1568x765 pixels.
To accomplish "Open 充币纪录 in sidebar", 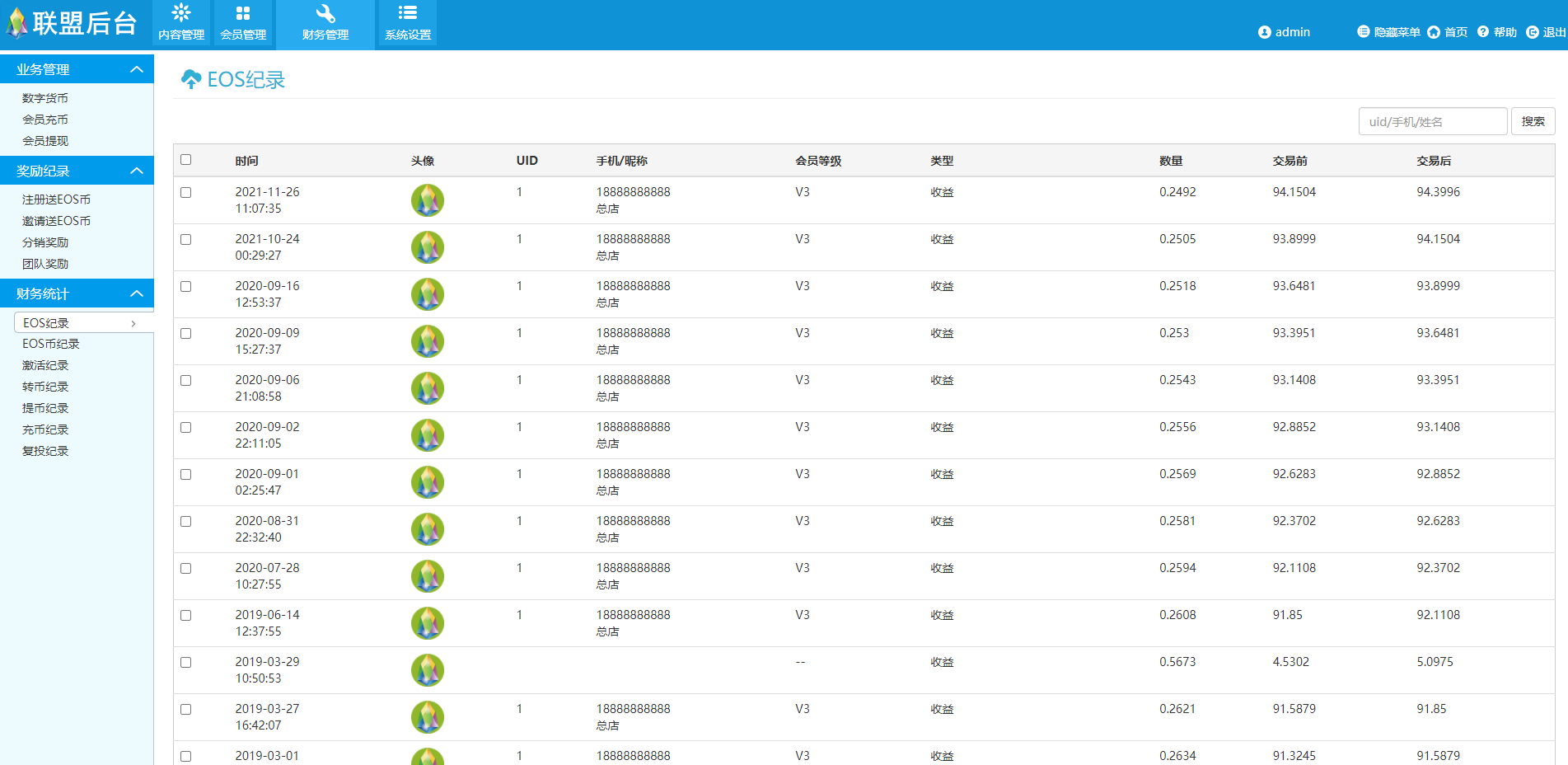I will 45,429.
